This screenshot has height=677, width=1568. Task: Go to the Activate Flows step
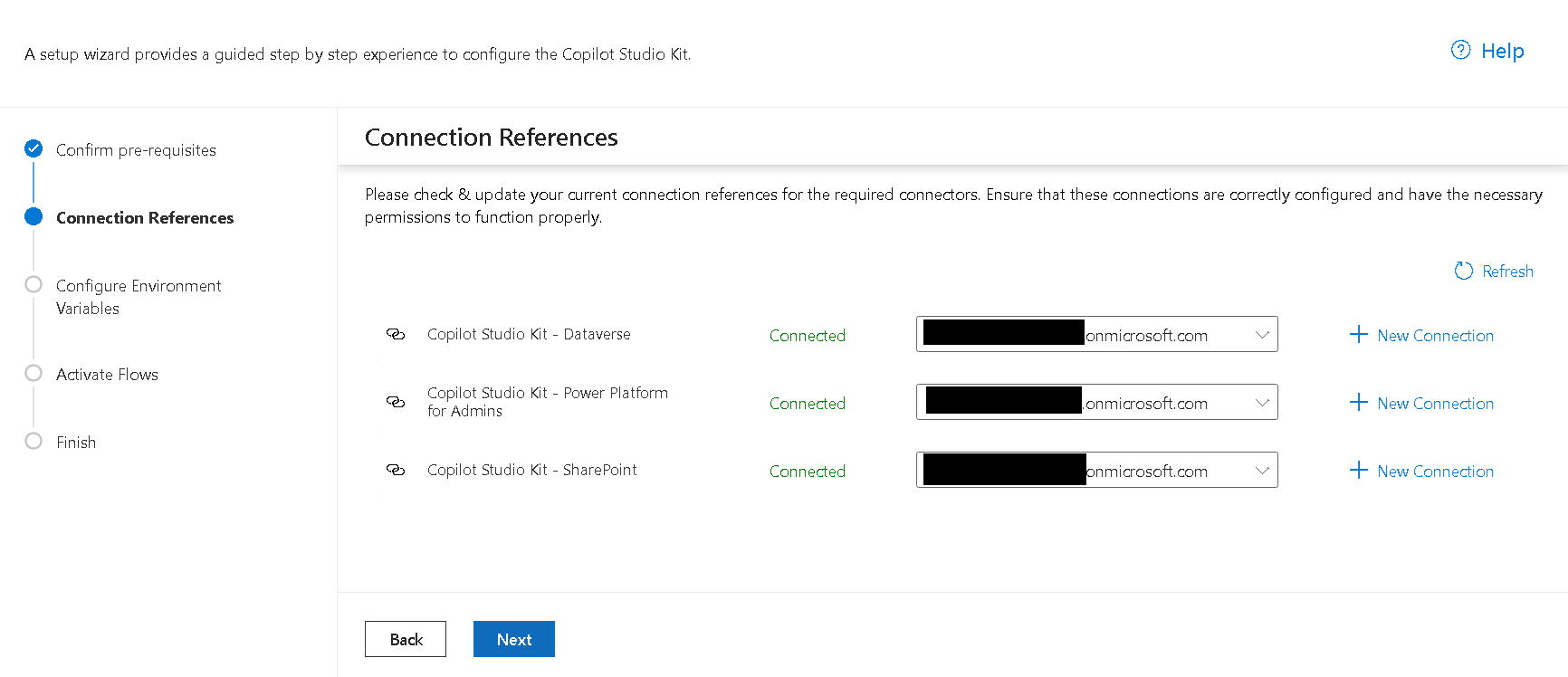[107, 375]
